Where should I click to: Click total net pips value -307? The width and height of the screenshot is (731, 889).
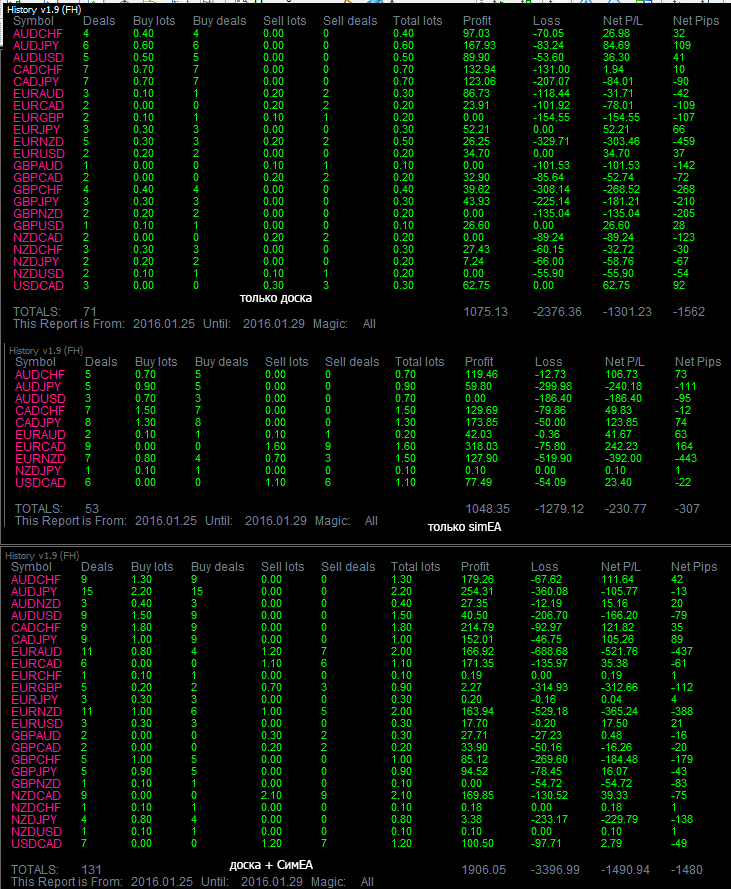tap(687, 509)
